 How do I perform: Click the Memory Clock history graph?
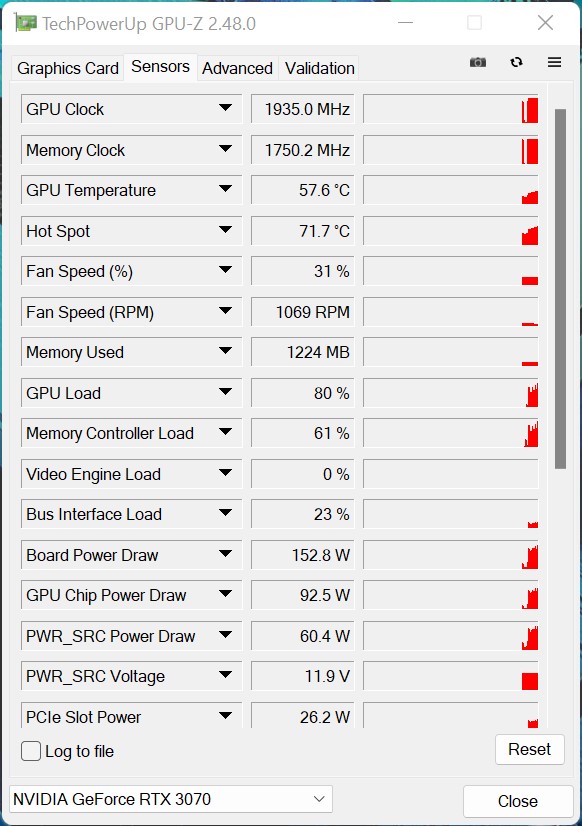tap(451, 150)
